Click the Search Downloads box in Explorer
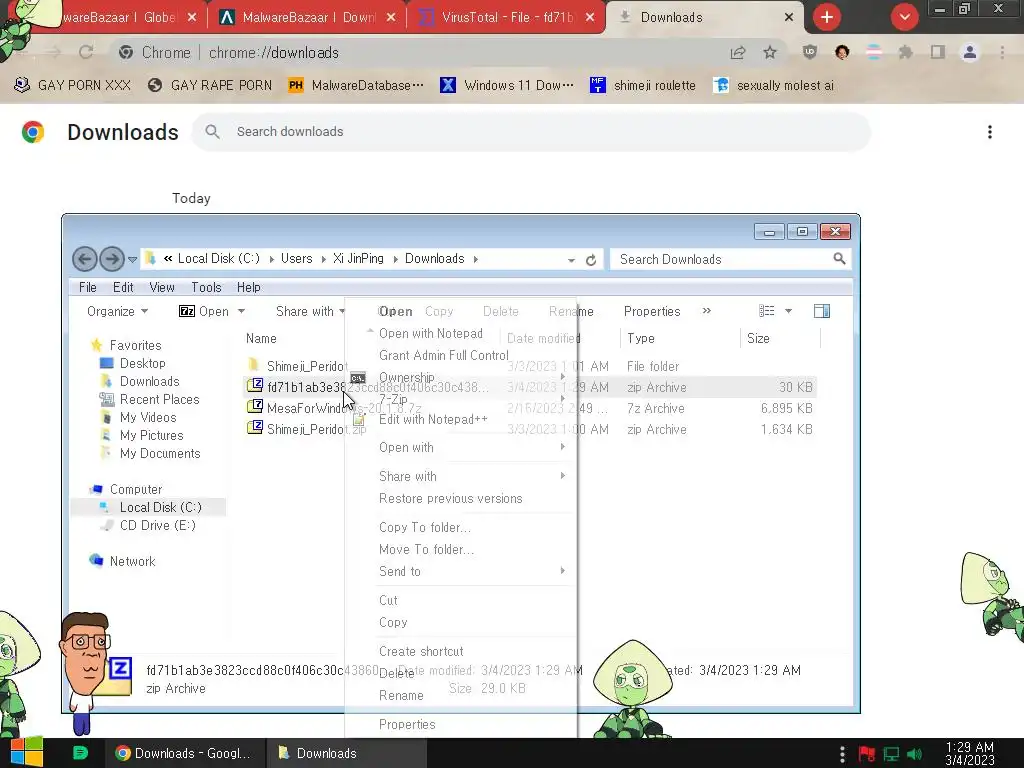 [730, 259]
